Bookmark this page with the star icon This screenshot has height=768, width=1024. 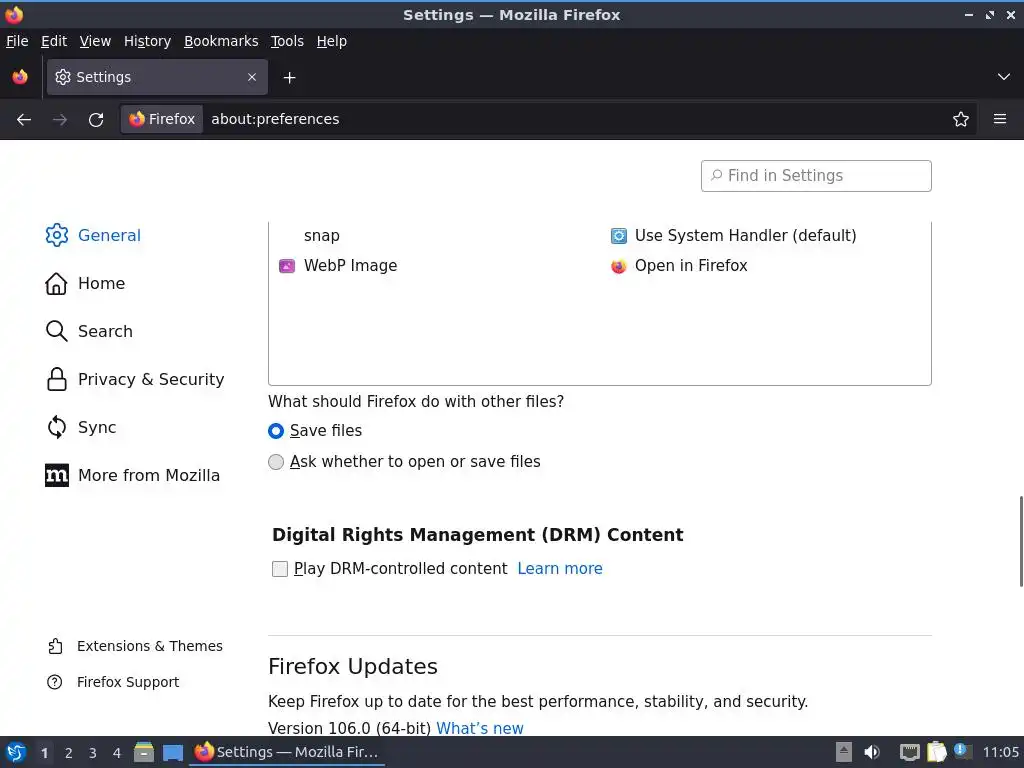click(x=961, y=119)
